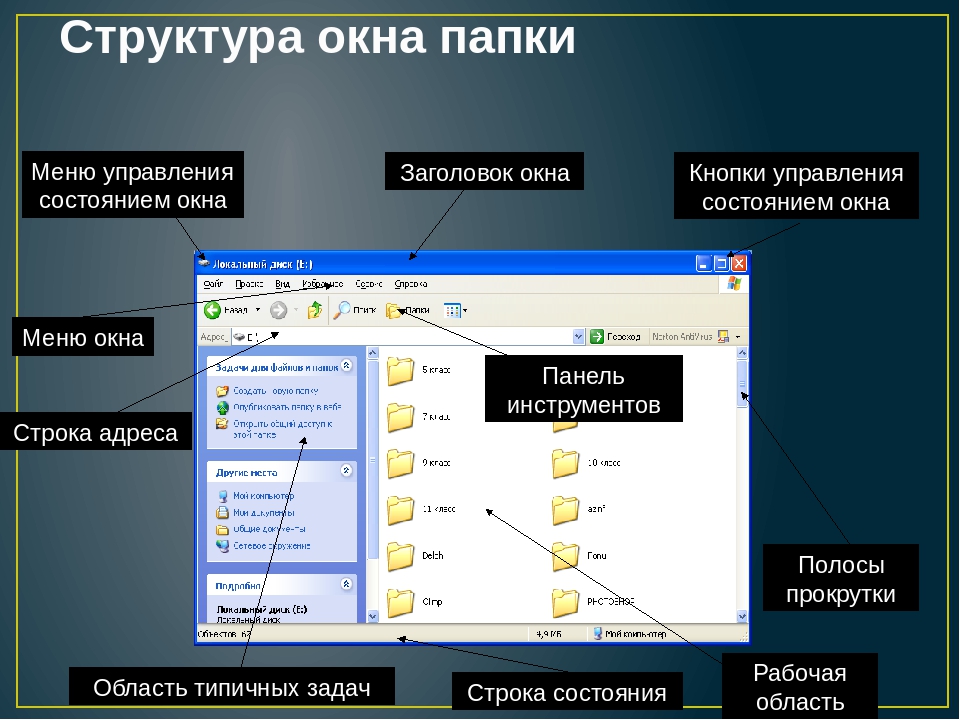Open the Norton AntiVirus dropdown arrow
Viewport: 960px width, 720px height.
click(738, 337)
